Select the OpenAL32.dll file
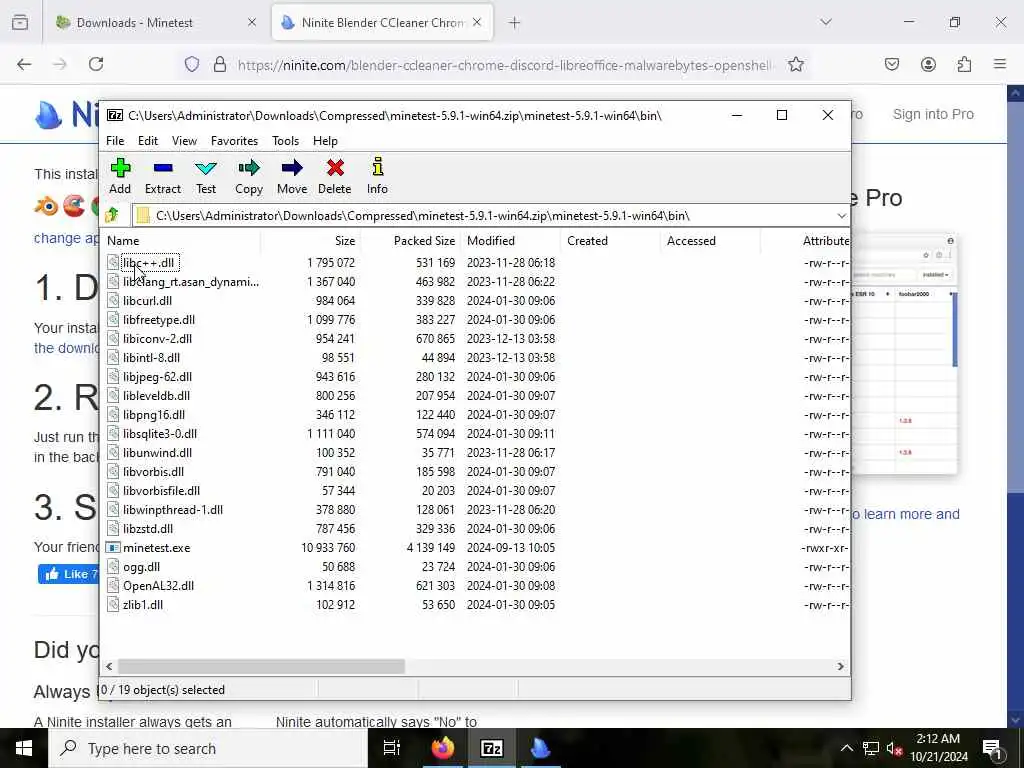The height and width of the screenshot is (768, 1024). coord(158,585)
